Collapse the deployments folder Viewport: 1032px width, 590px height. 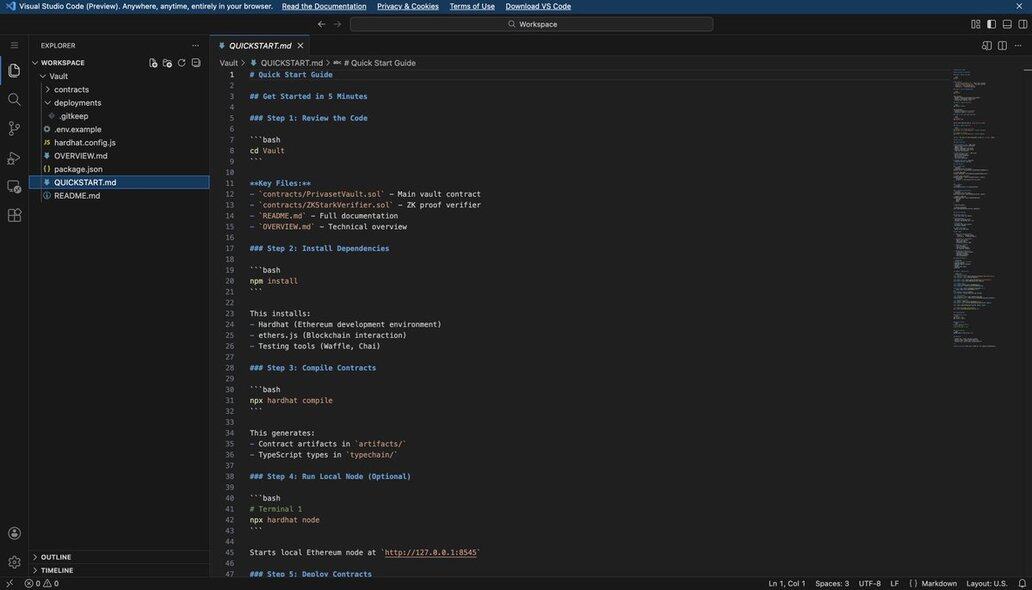(x=77, y=103)
